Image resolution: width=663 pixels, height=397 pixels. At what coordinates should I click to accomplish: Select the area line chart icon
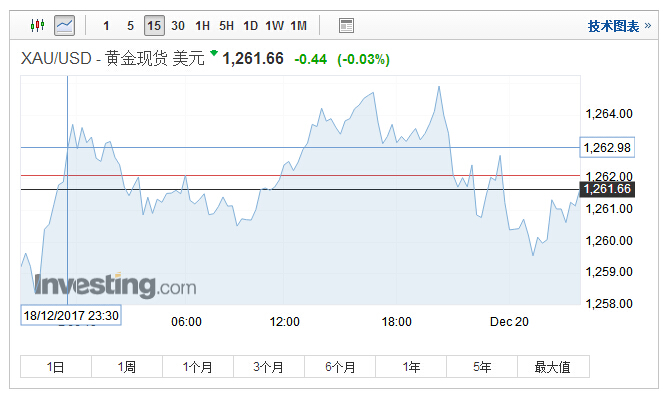coord(65,25)
